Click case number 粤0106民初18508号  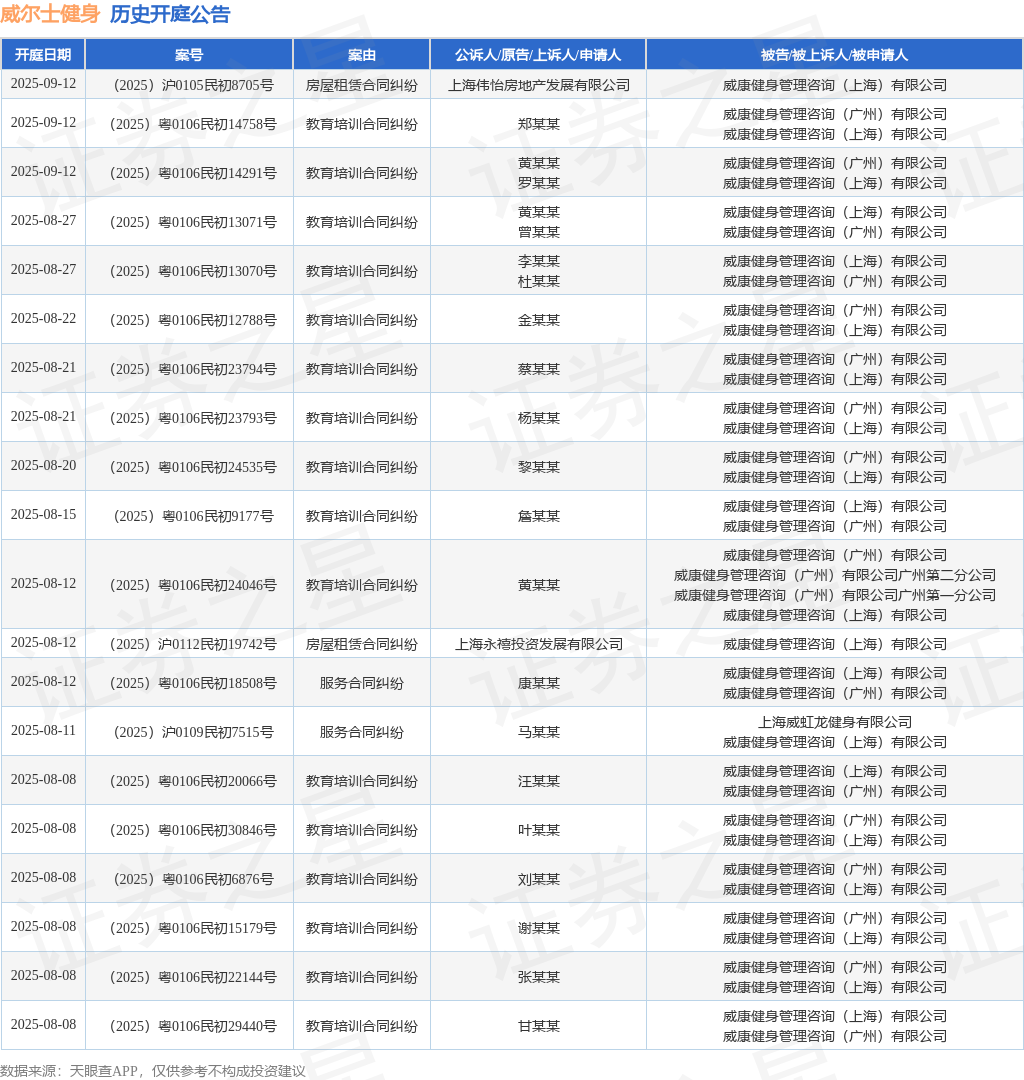pos(194,683)
